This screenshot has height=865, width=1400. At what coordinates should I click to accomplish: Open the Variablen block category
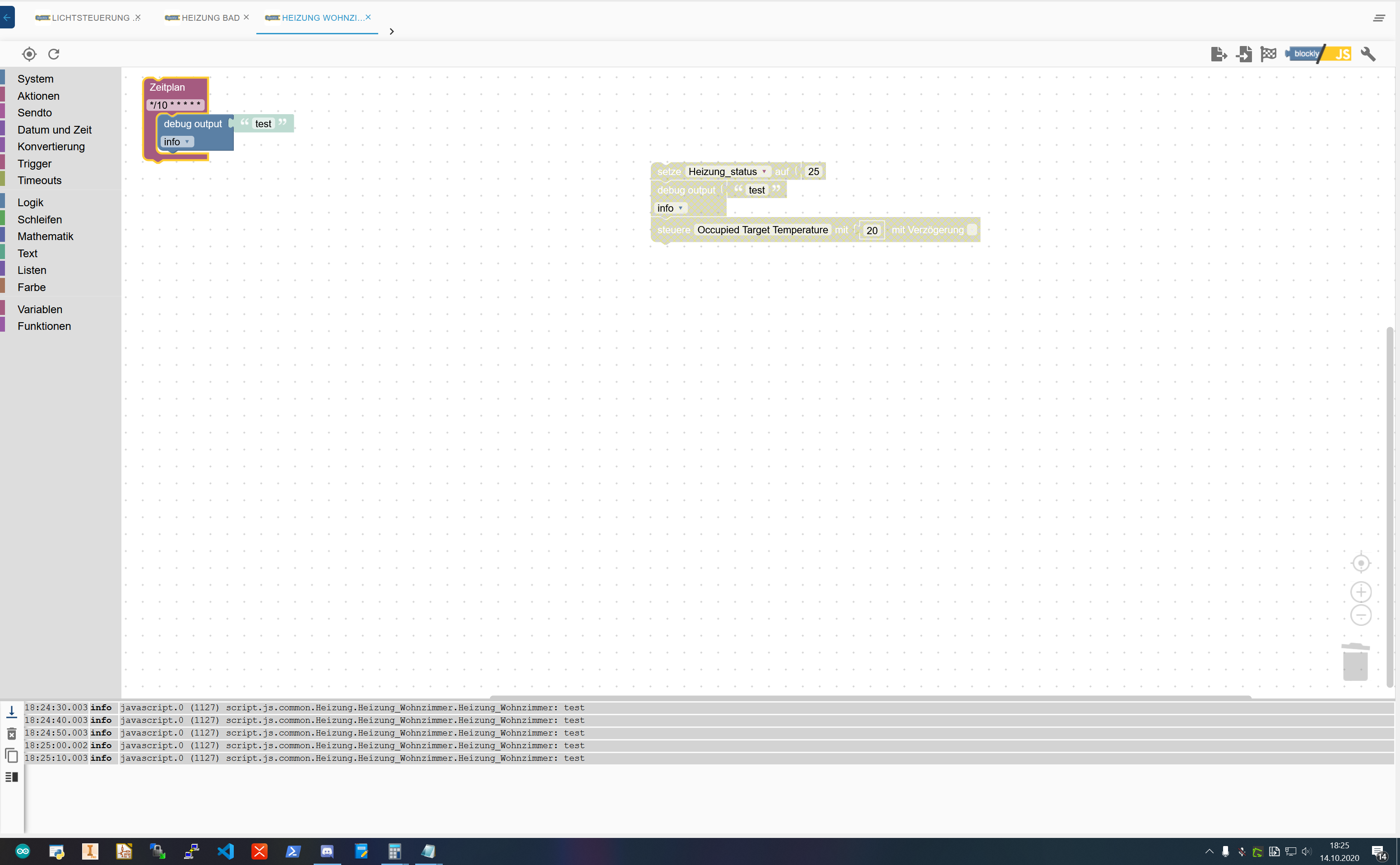(x=39, y=310)
